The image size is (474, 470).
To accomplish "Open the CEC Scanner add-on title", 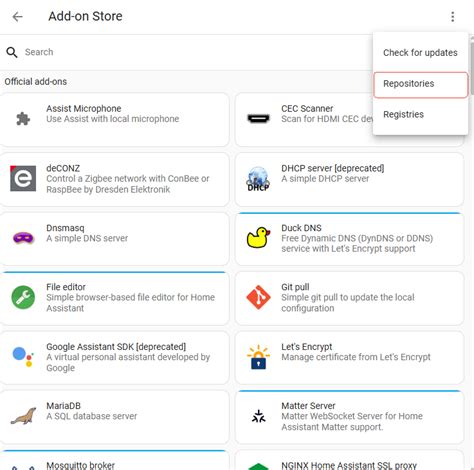I will (307, 109).
